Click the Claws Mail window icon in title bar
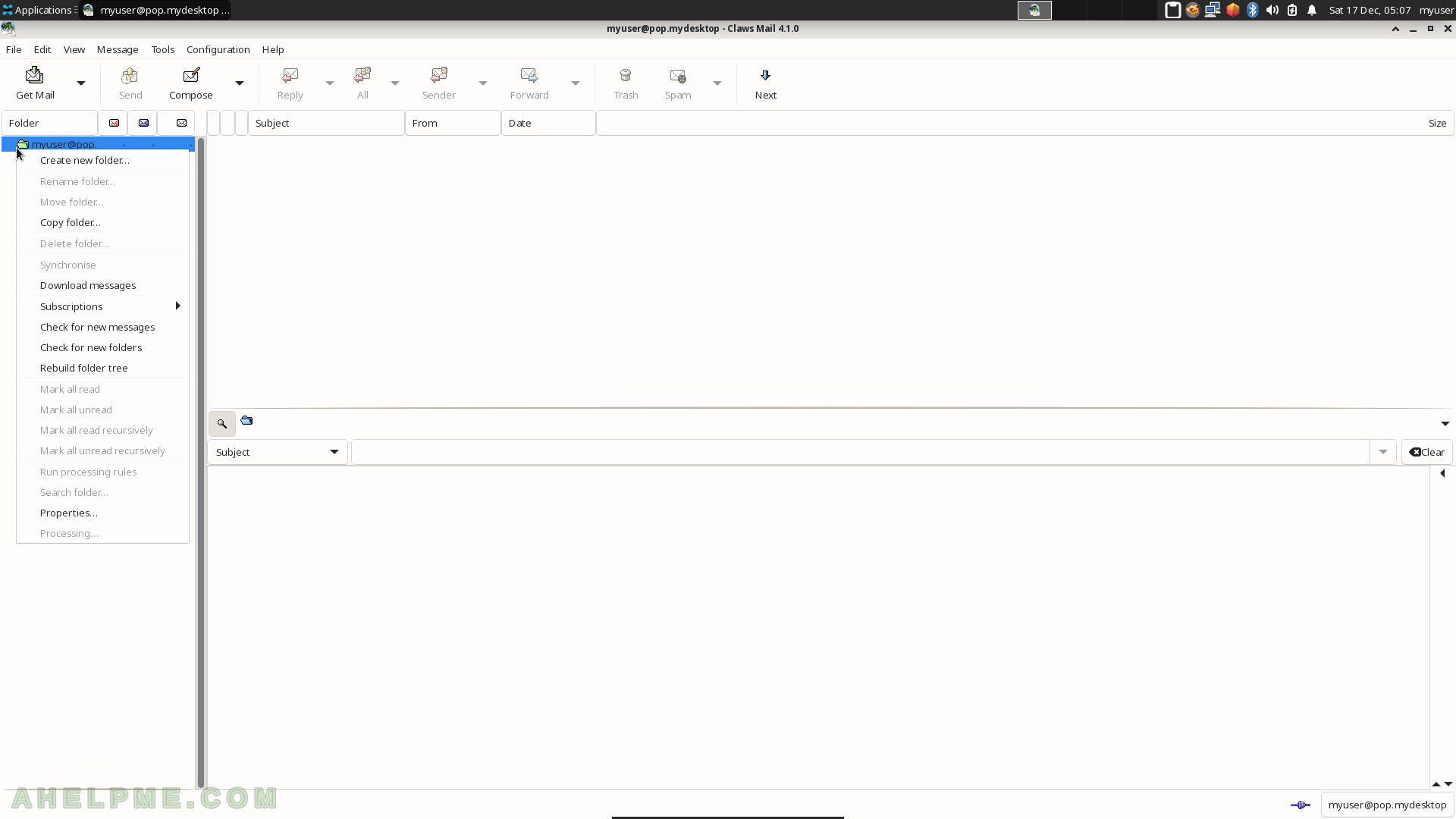Viewport: 1456px width, 819px height. (8, 29)
